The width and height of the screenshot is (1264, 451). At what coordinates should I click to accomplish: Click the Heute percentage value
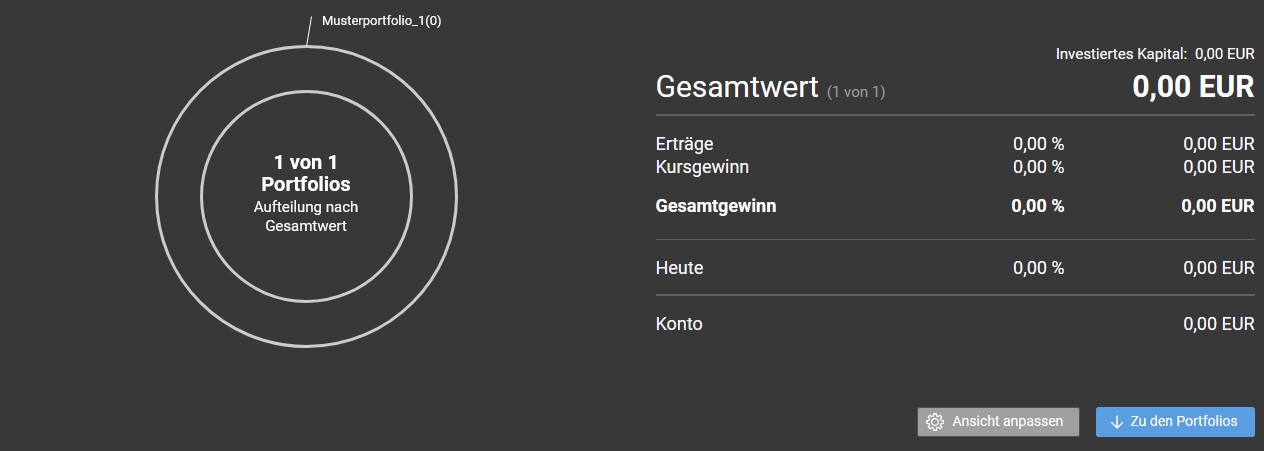[1039, 268]
